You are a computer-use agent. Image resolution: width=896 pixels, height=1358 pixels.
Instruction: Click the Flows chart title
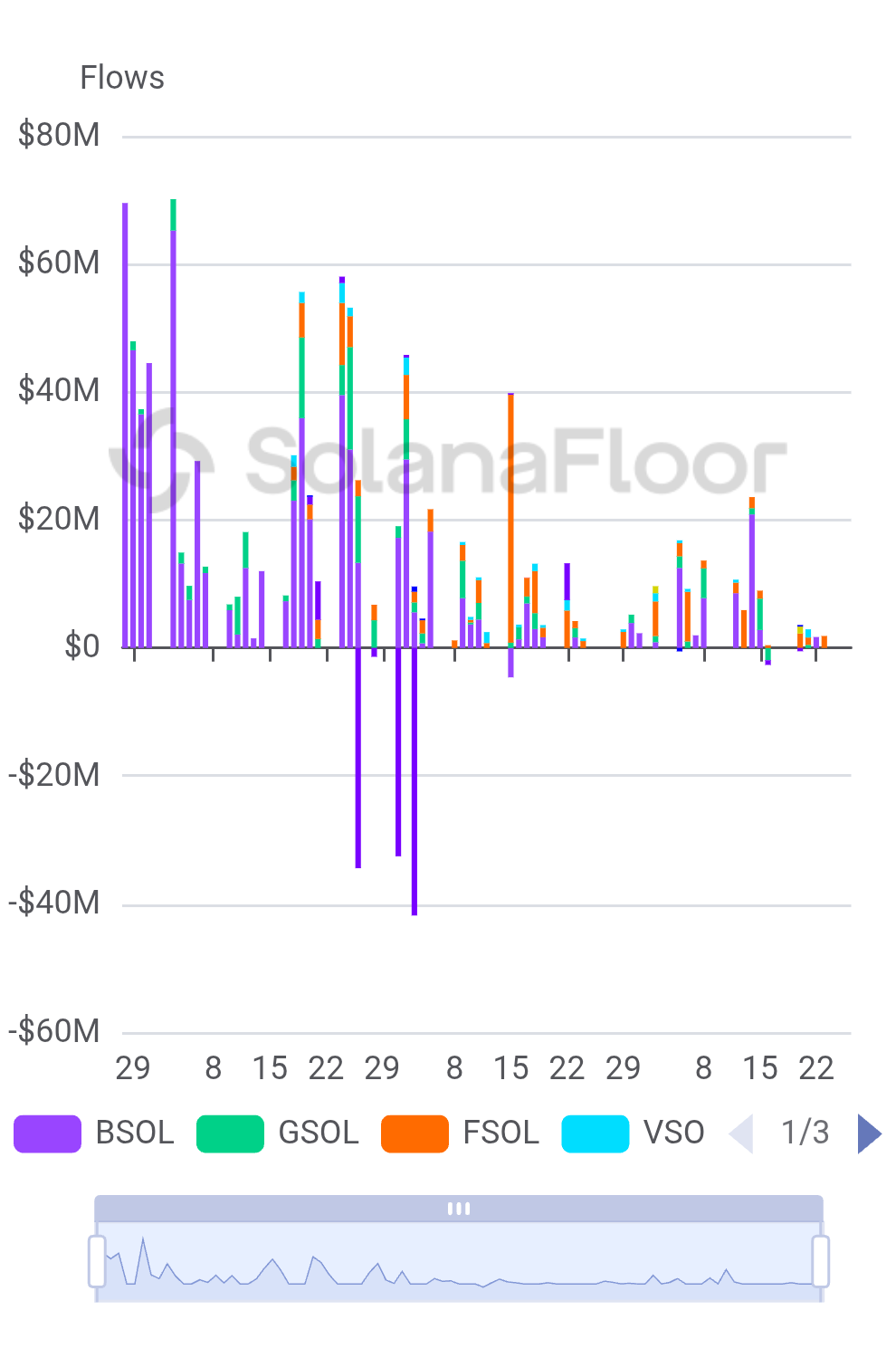[122, 78]
